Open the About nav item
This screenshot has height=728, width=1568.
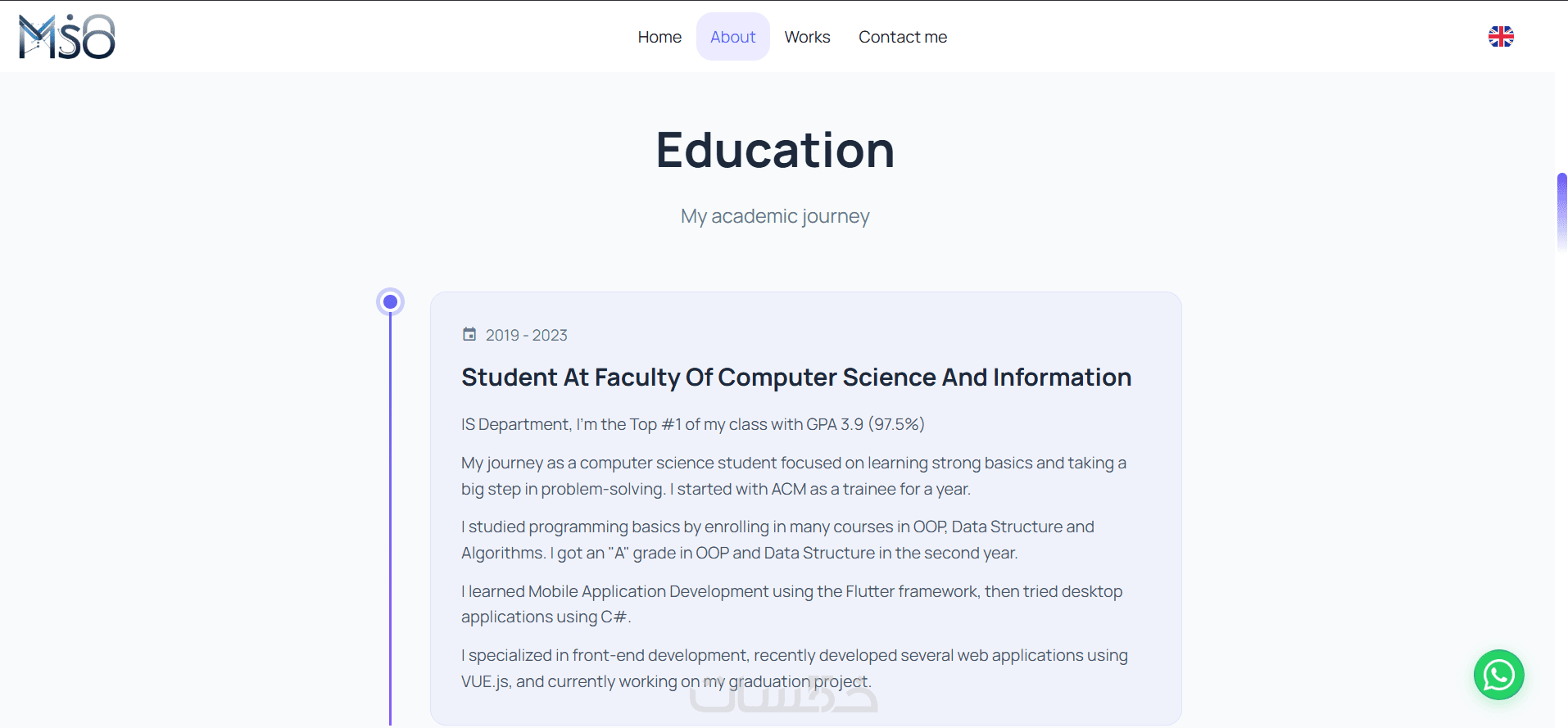[732, 37]
